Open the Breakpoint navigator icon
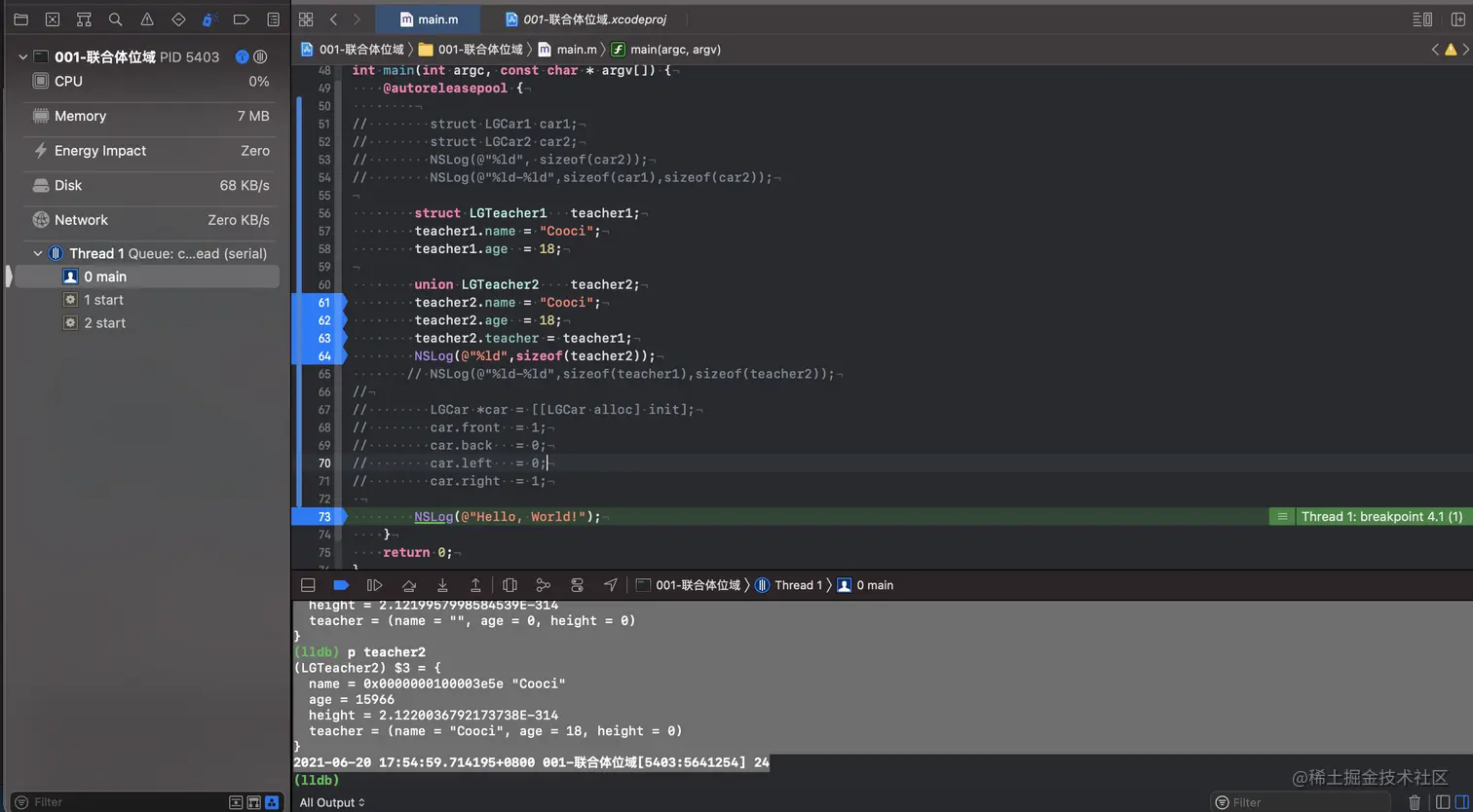This screenshot has height=812, width=1473. coord(242,19)
